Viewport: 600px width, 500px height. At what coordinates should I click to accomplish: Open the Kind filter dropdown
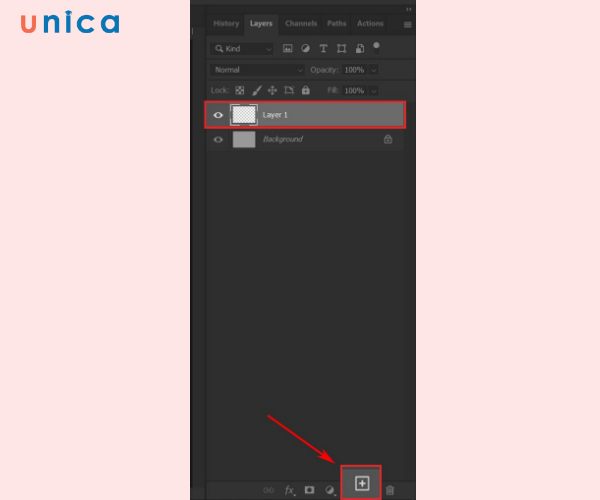click(x=243, y=49)
